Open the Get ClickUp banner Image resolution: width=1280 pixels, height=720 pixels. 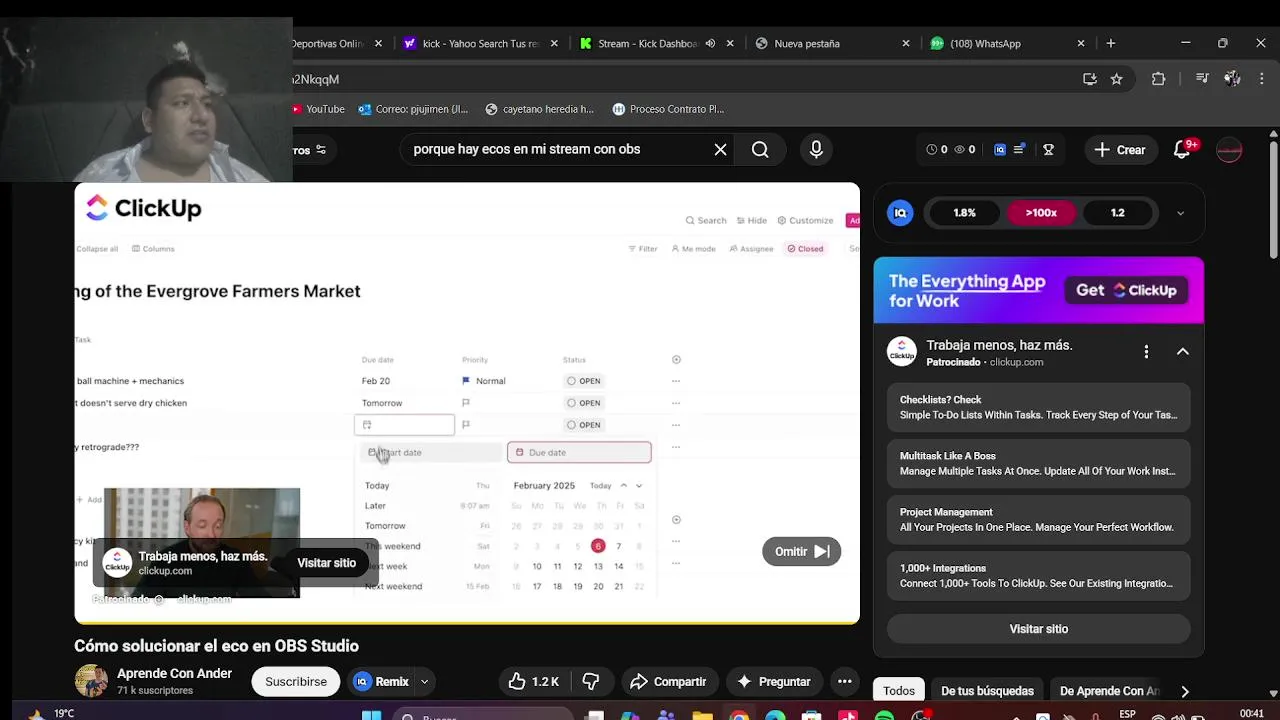pyautogui.click(x=1126, y=290)
